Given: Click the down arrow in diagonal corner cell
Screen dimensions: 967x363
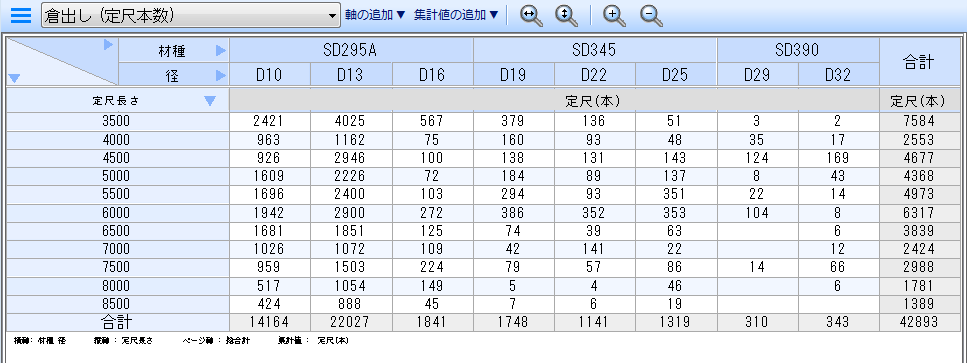Looking at the screenshot, I should 15,78.
